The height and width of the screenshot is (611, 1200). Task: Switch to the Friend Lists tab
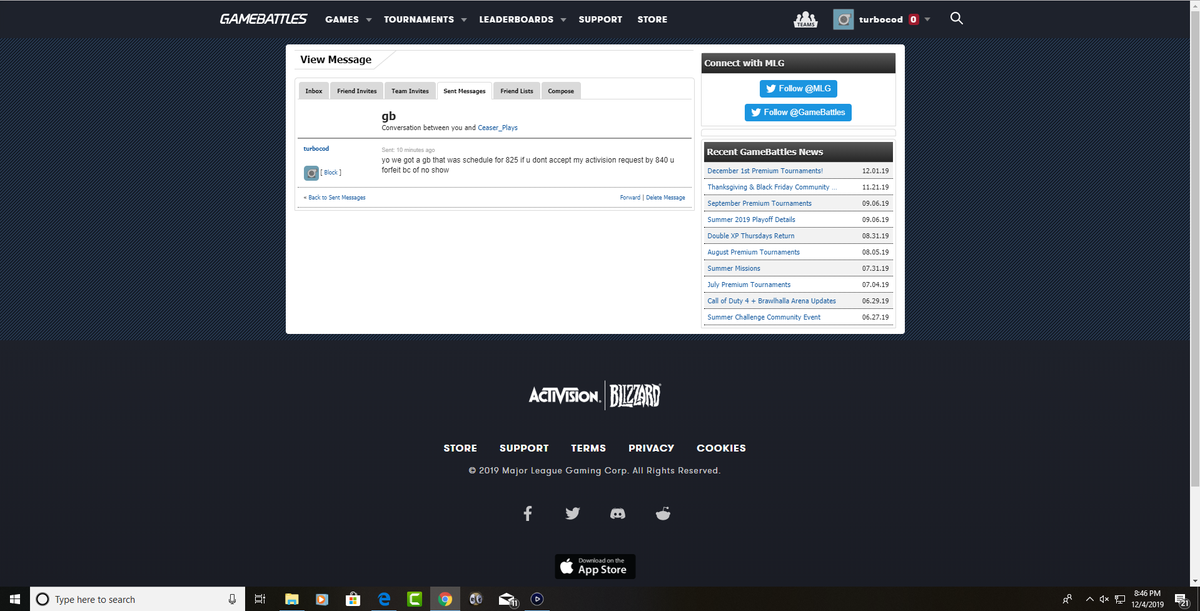(x=517, y=91)
